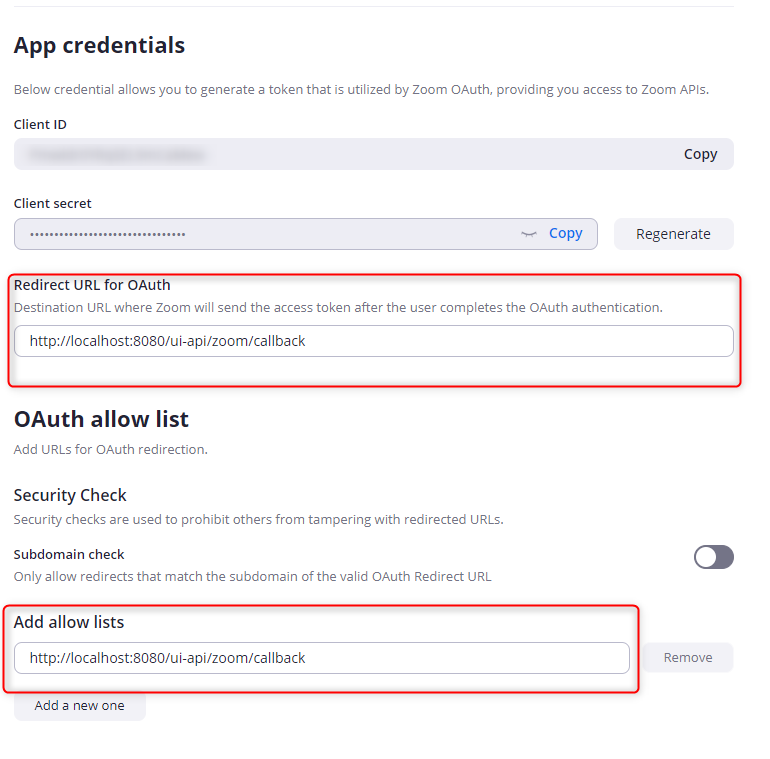The image size is (770, 759).
Task: Copy the Client ID value
Action: coord(700,154)
